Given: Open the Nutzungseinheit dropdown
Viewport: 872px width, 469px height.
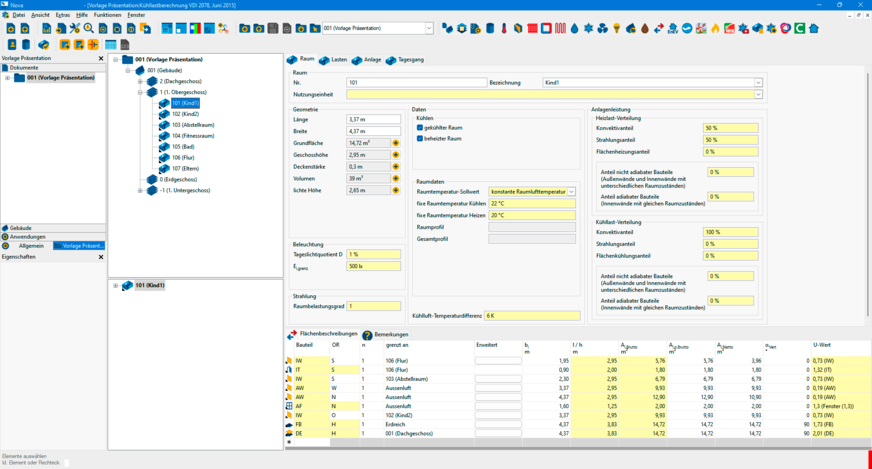Looking at the screenshot, I should [x=759, y=94].
